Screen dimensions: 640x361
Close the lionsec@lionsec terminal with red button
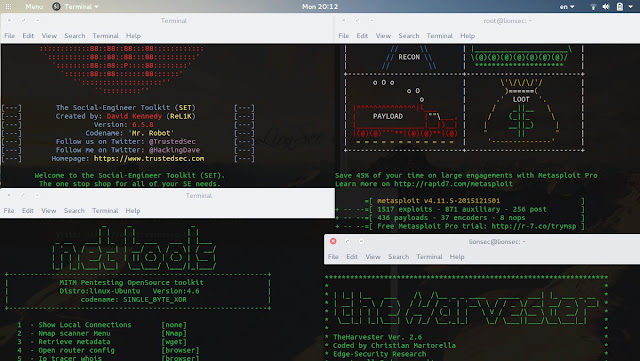click(333, 241)
